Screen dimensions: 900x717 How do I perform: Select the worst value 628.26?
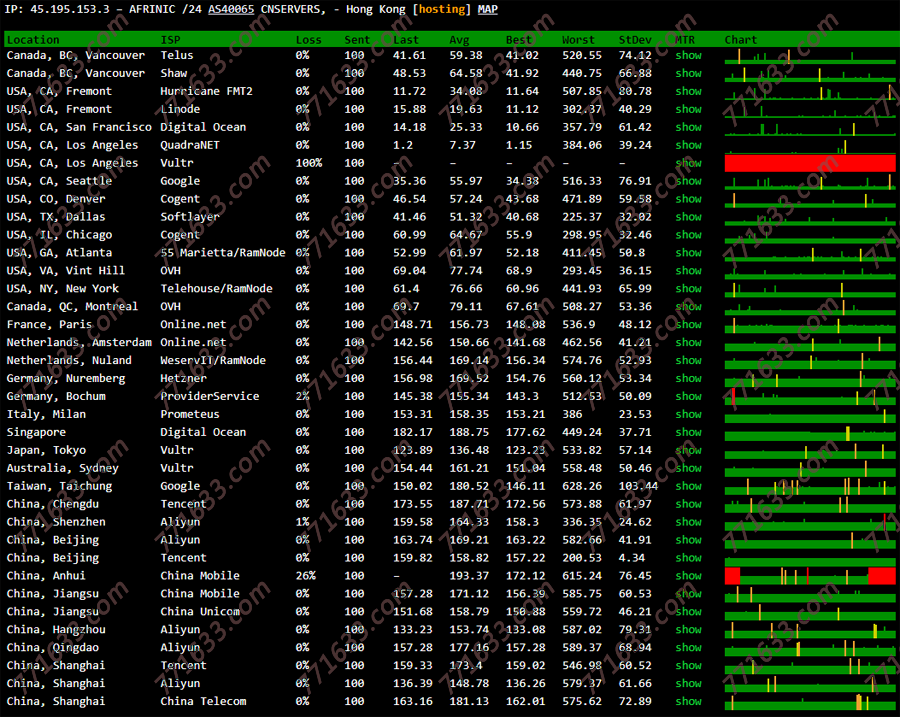point(582,486)
